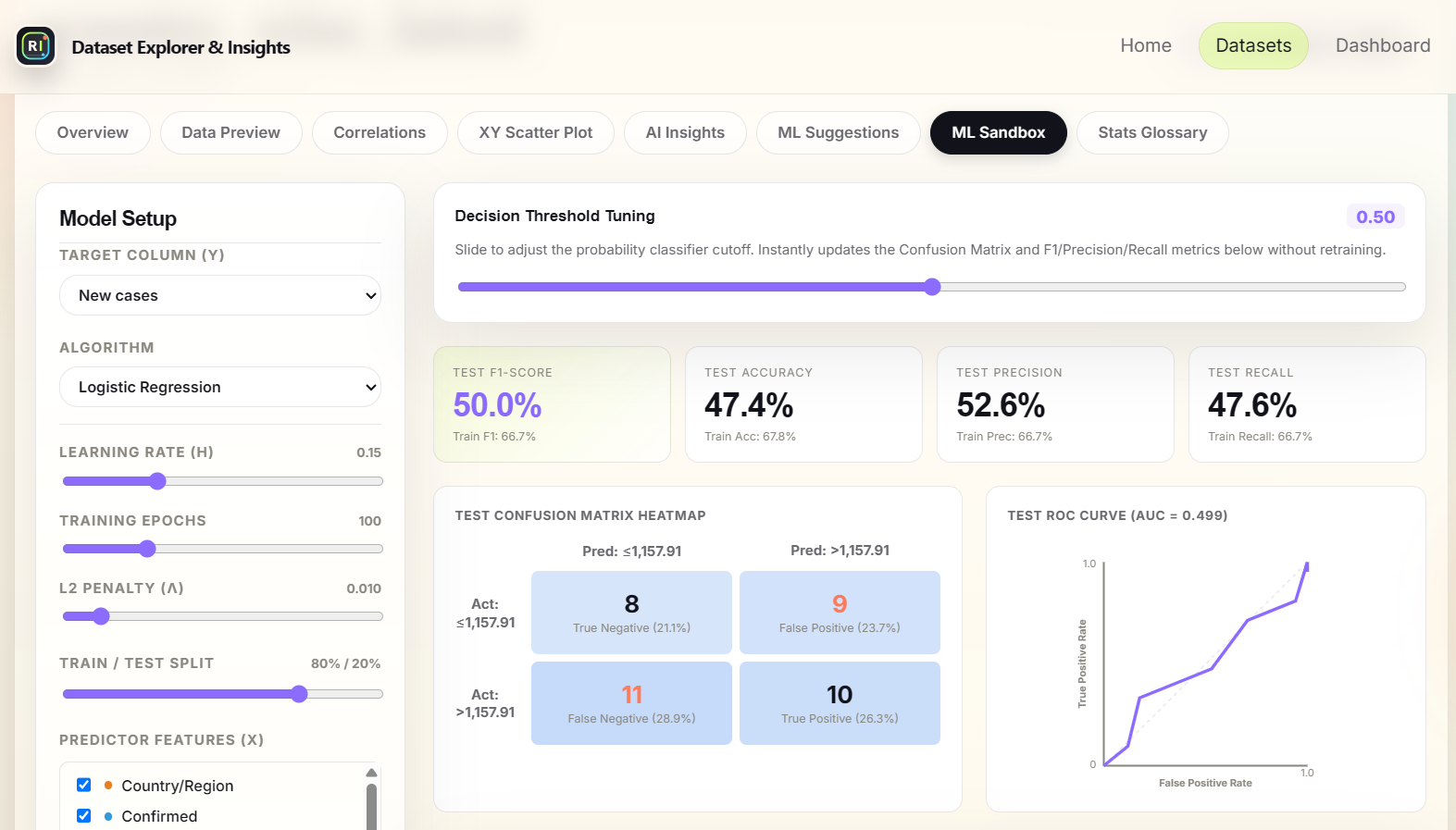Click the 'Model Setup' heading
The width and height of the screenshot is (1456, 830).
(x=118, y=218)
